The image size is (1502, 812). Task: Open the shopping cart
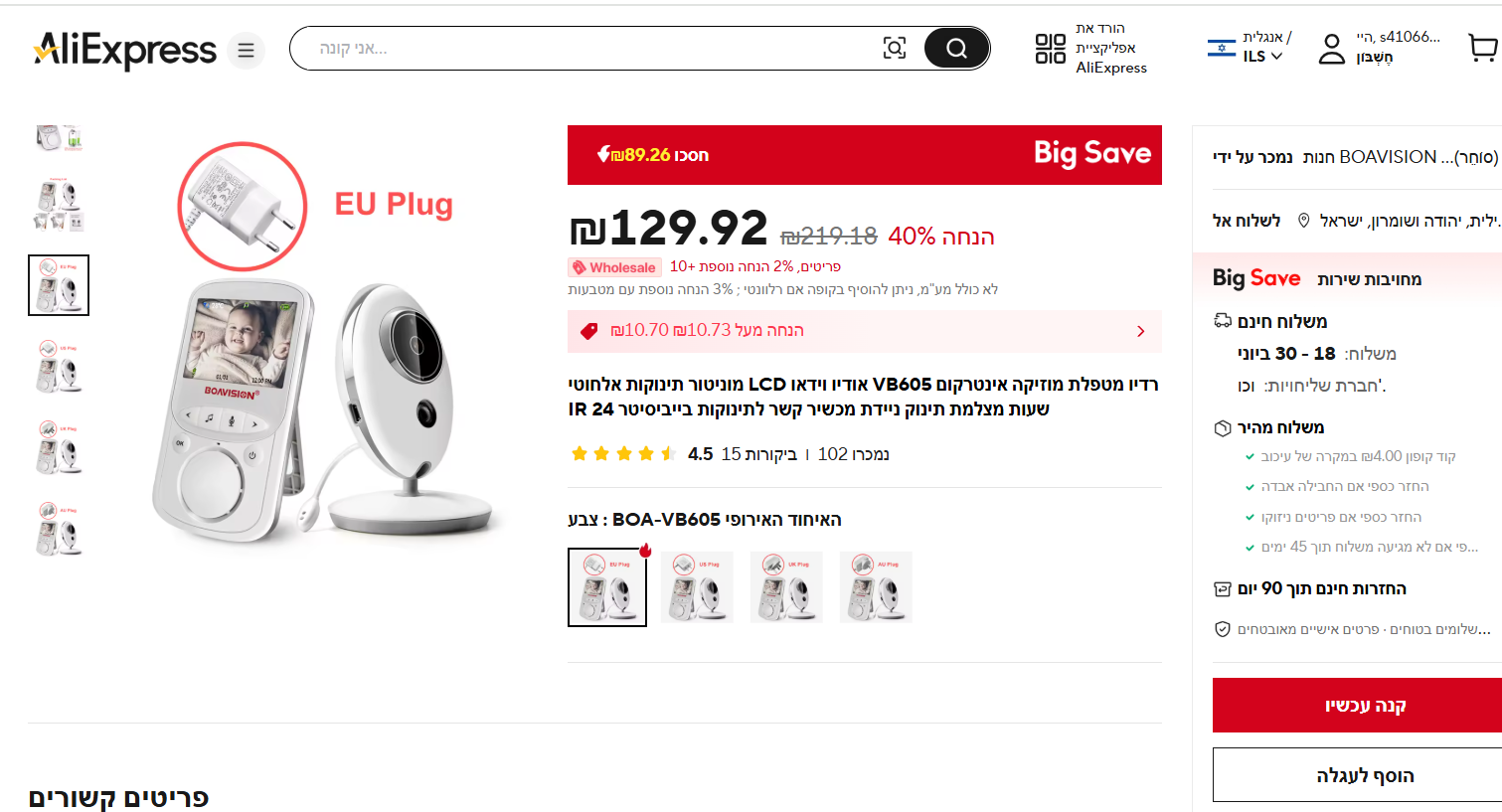coord(1482,48)
